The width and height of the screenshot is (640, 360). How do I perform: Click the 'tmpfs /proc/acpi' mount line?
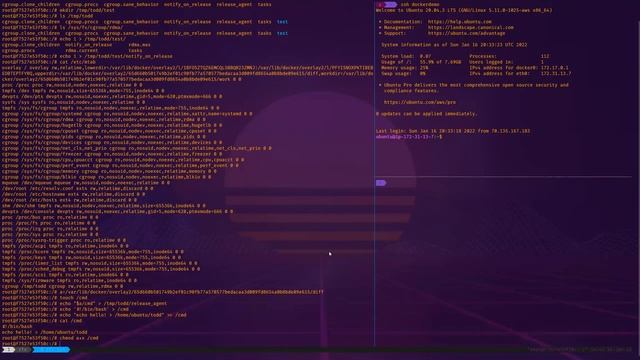pos(65,246)
